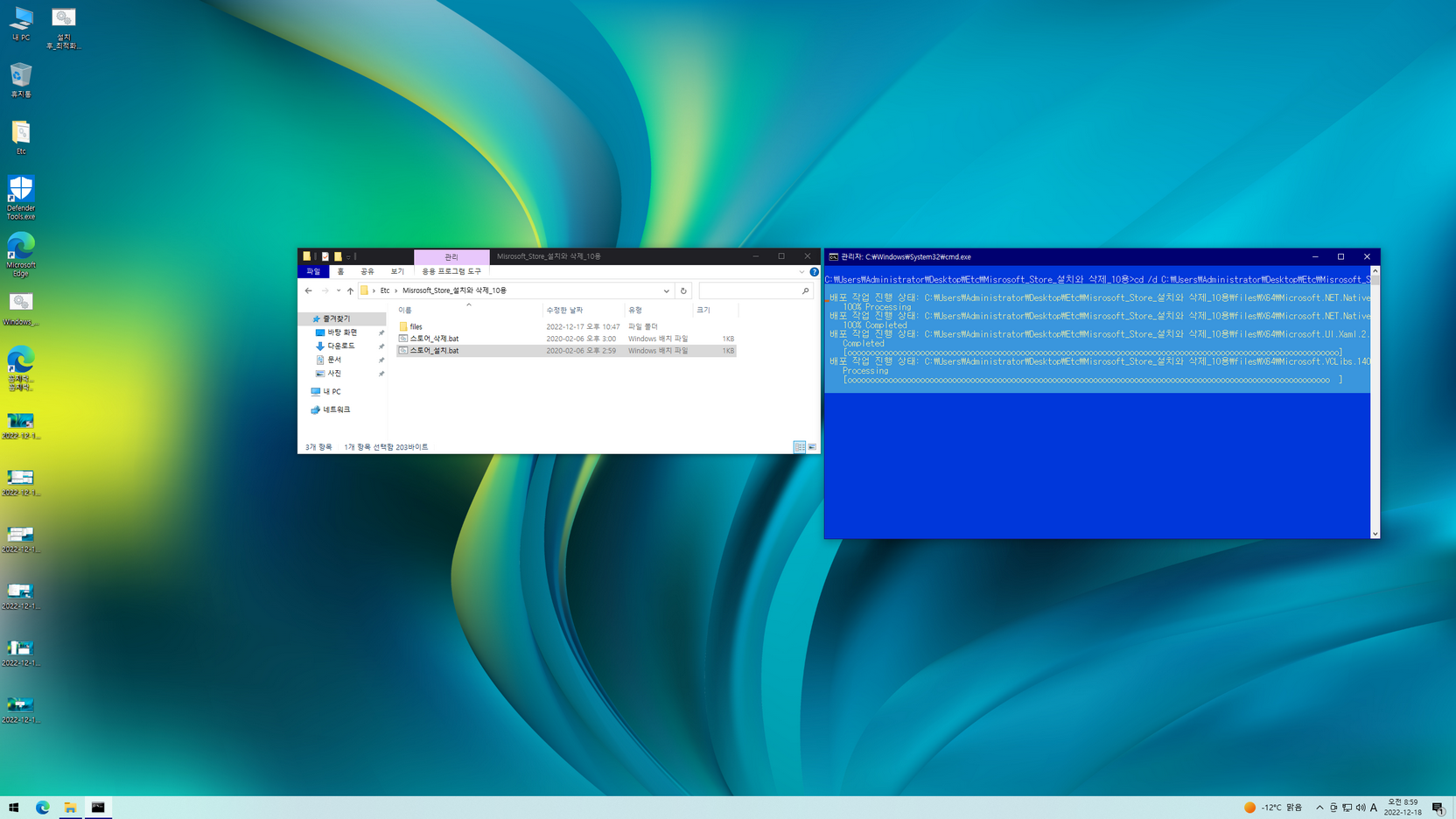1456x819 pixels.
Task: Open the 내 PC desktop icon
Action: pos(21,24)
